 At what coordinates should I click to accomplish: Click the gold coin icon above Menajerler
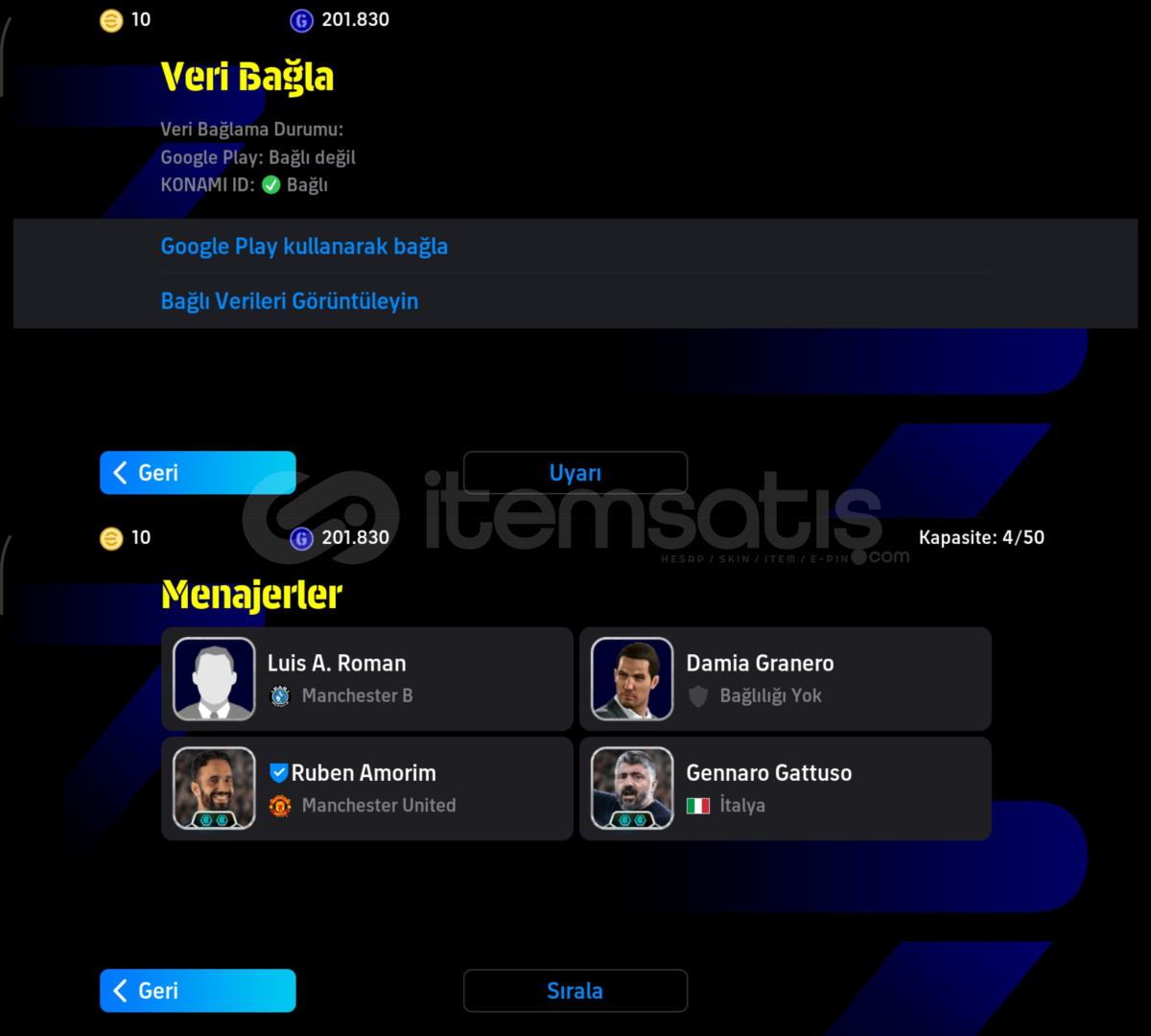pyautogui.click(x=111, y=538)
